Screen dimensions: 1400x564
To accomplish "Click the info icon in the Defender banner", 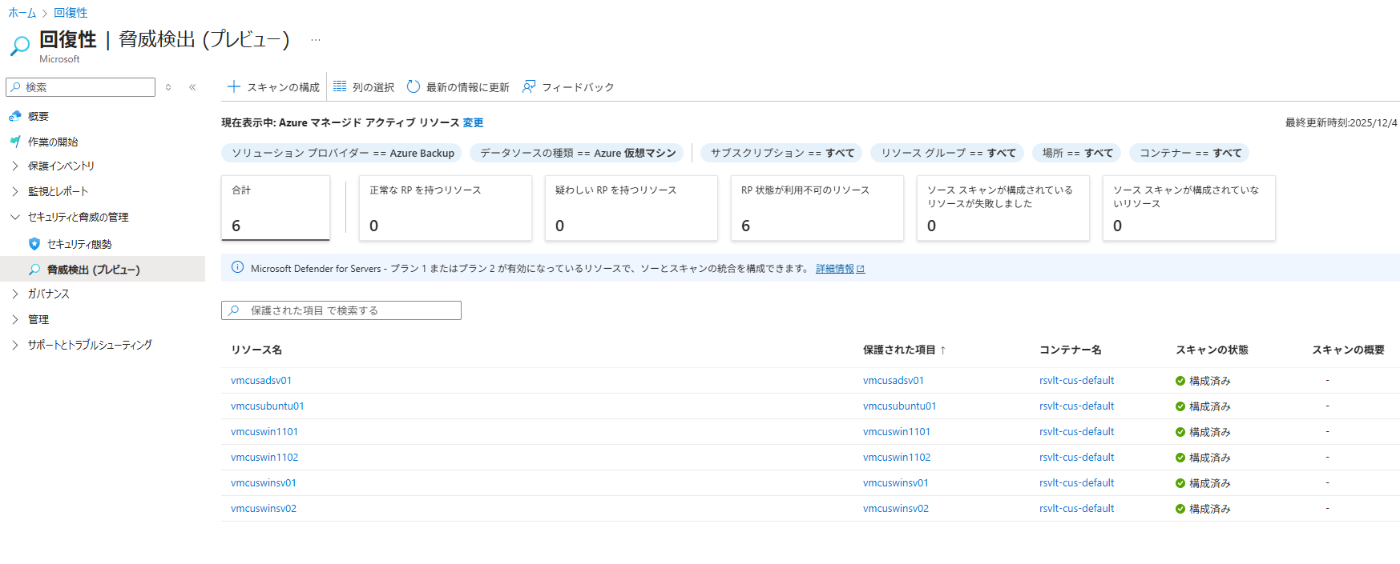I will pyautogui.click(x=237, y=268).
